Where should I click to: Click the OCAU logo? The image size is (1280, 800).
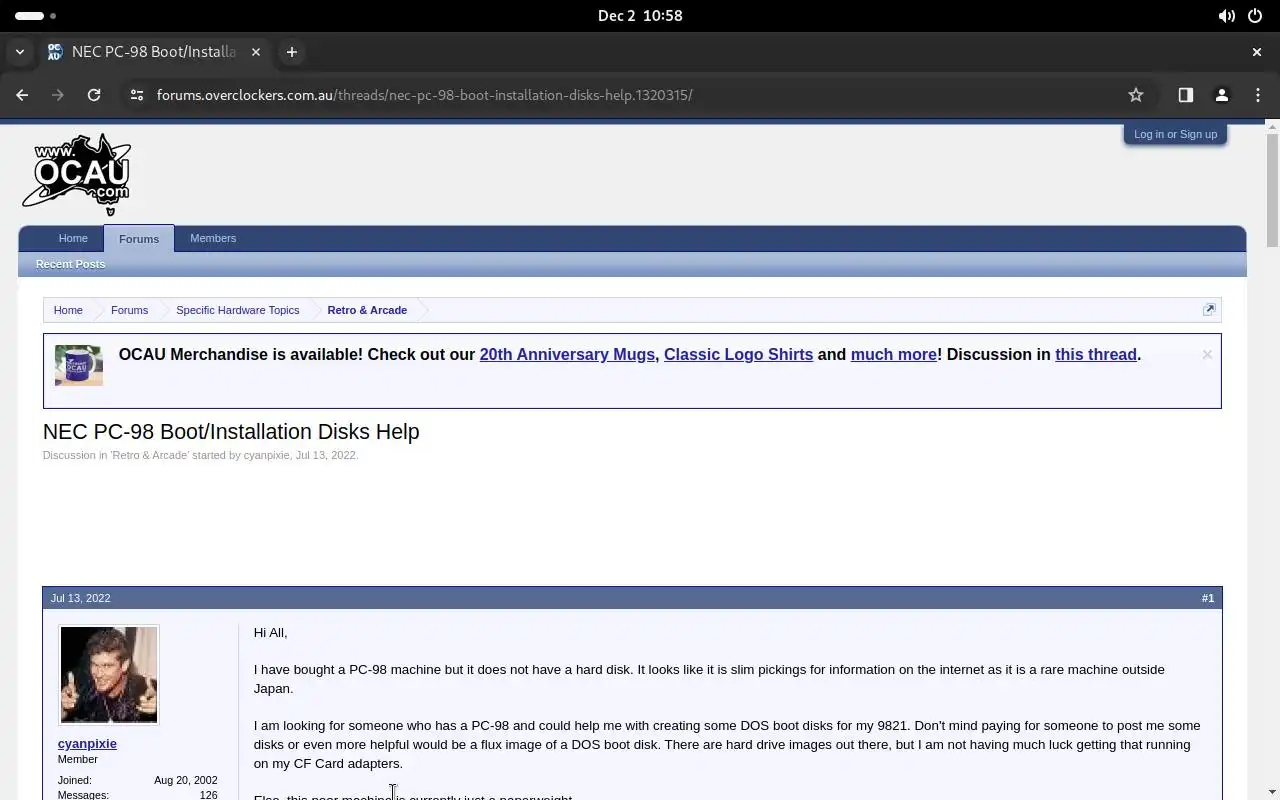coord(77,175)
